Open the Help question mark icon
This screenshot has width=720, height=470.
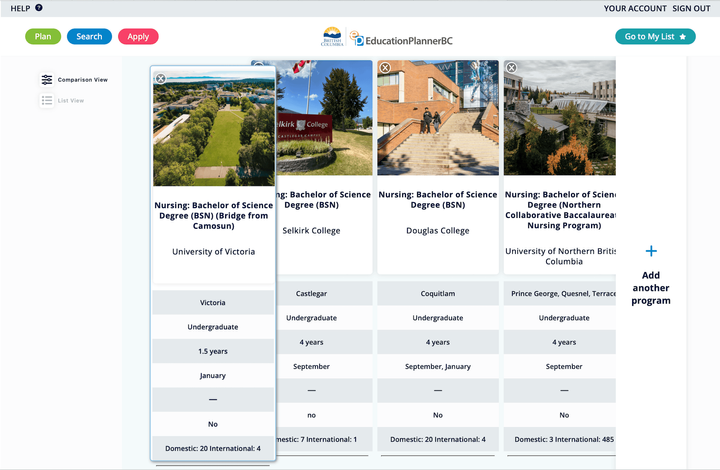(x=39, y=8)
